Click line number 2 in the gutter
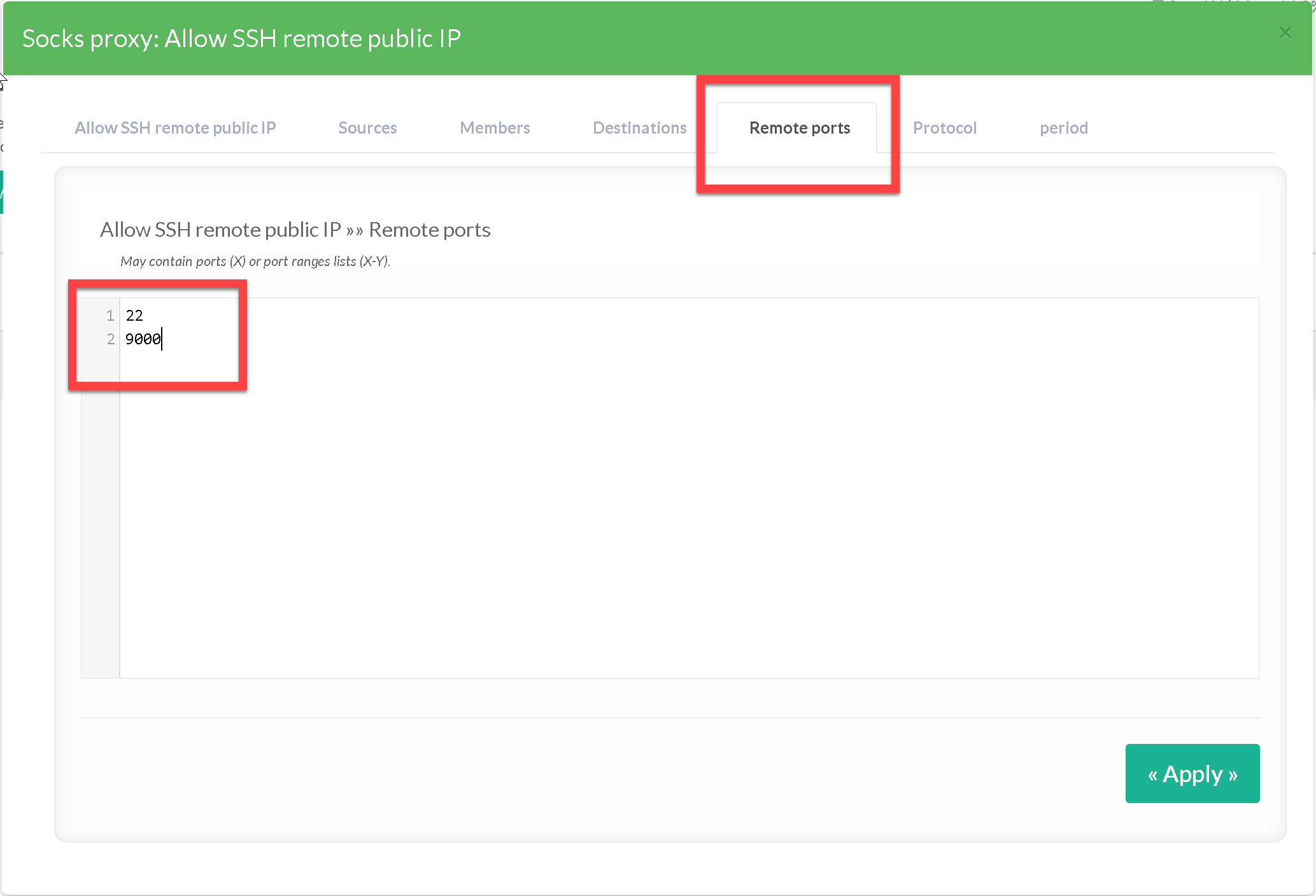The width and height of the screenshot is (1316, 896). pos(110,339)
